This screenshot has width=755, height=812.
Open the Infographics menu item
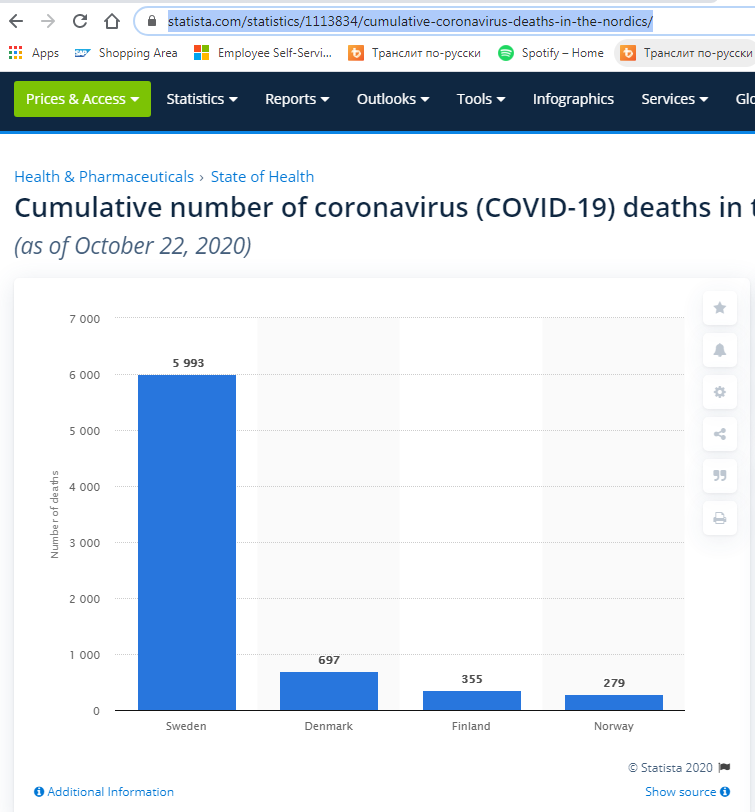pos(573,99)
